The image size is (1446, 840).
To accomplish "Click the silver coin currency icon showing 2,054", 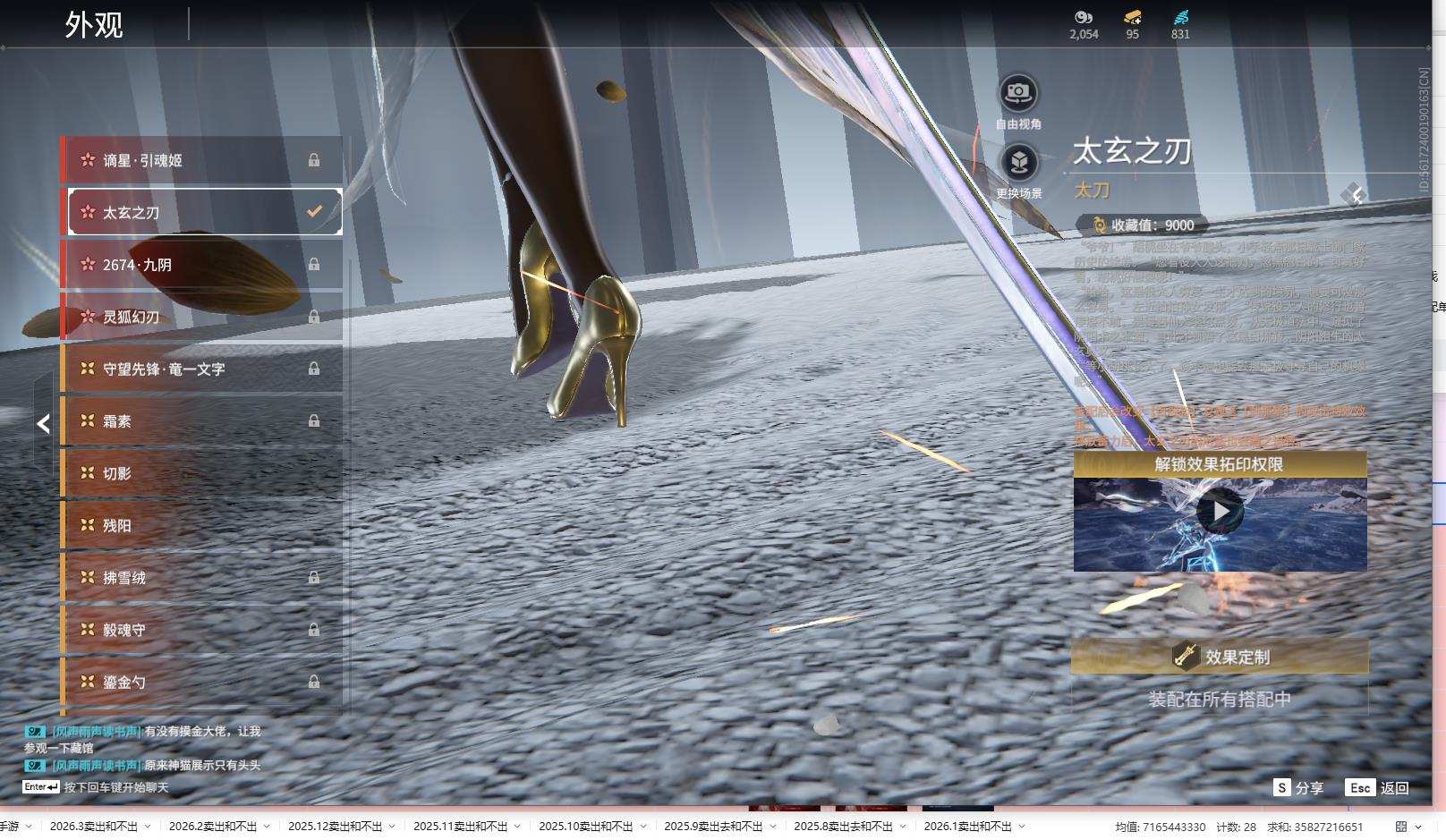I will [x=1083, y=17].
